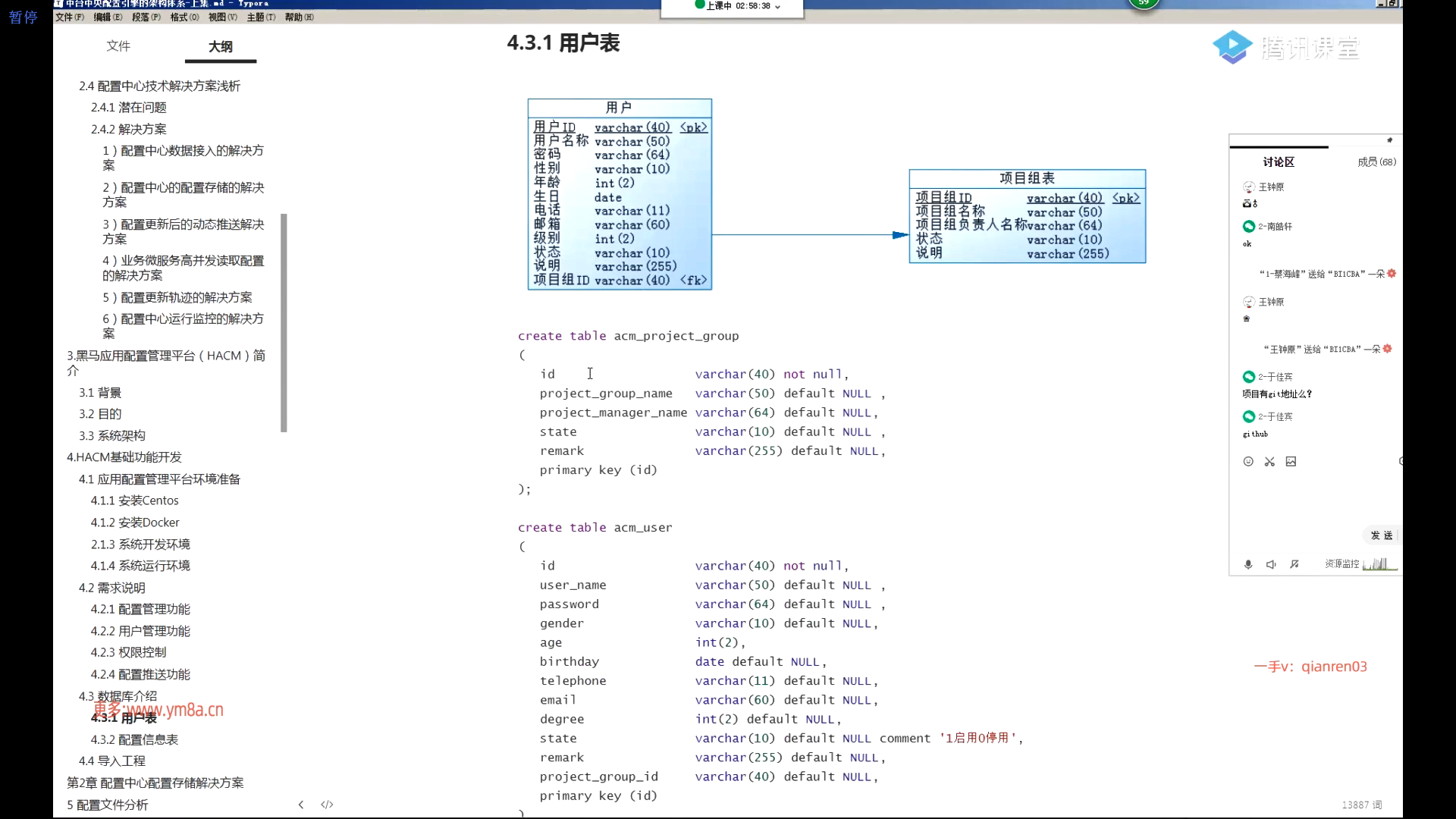This screenshot has width=1456, height=819.
Task: Click the insert image icon in chat
Action: pyautogui.click(x=1291, y=461)
